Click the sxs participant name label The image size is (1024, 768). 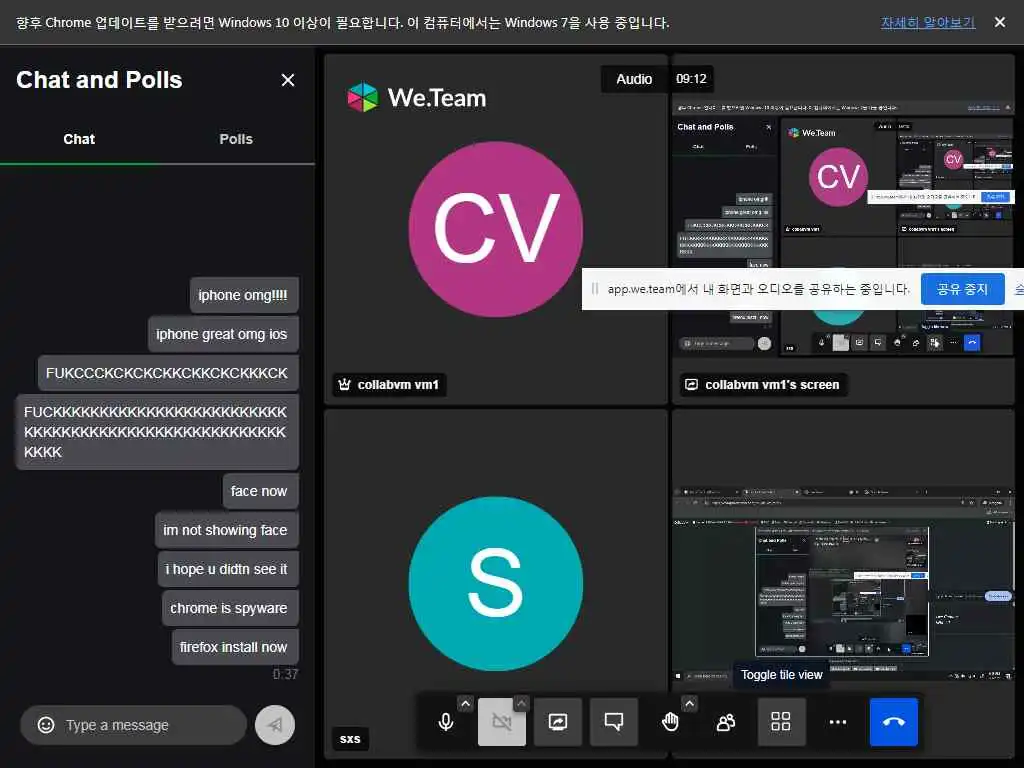coord(350,739)
